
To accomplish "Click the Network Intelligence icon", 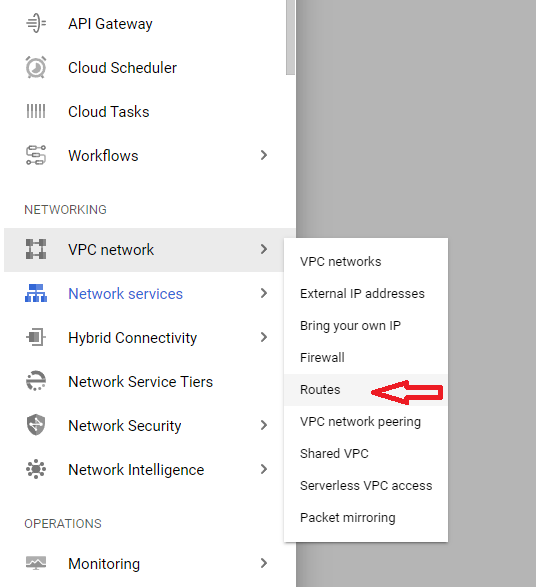I will (36, 469).
